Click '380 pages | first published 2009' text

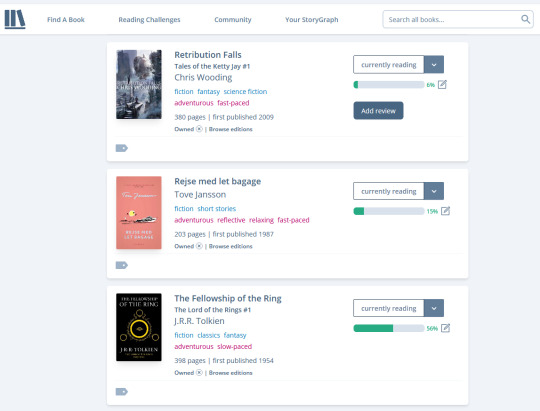(224, 117)
